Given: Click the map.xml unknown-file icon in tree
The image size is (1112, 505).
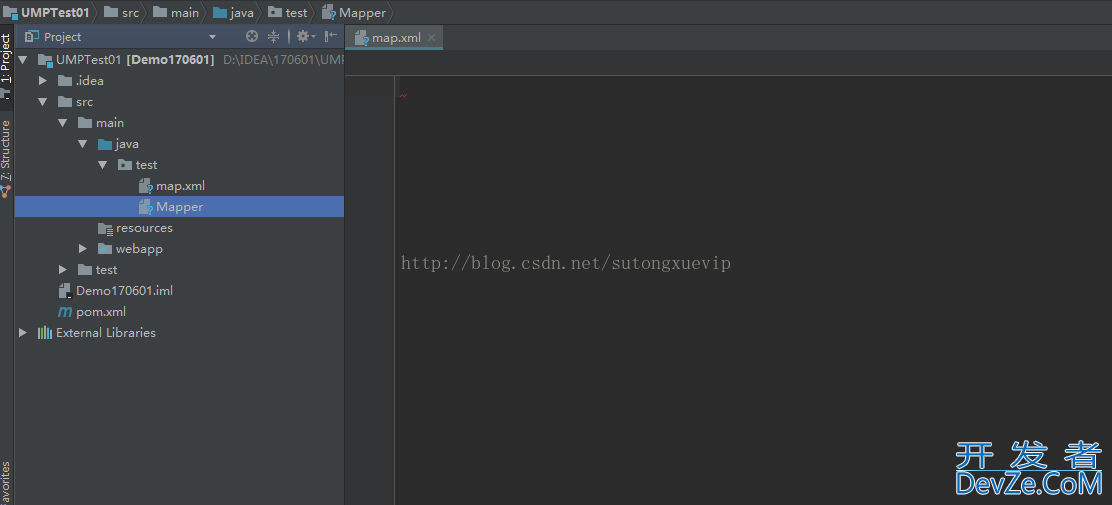Looking at the screenshot, I should pos(145,186).
